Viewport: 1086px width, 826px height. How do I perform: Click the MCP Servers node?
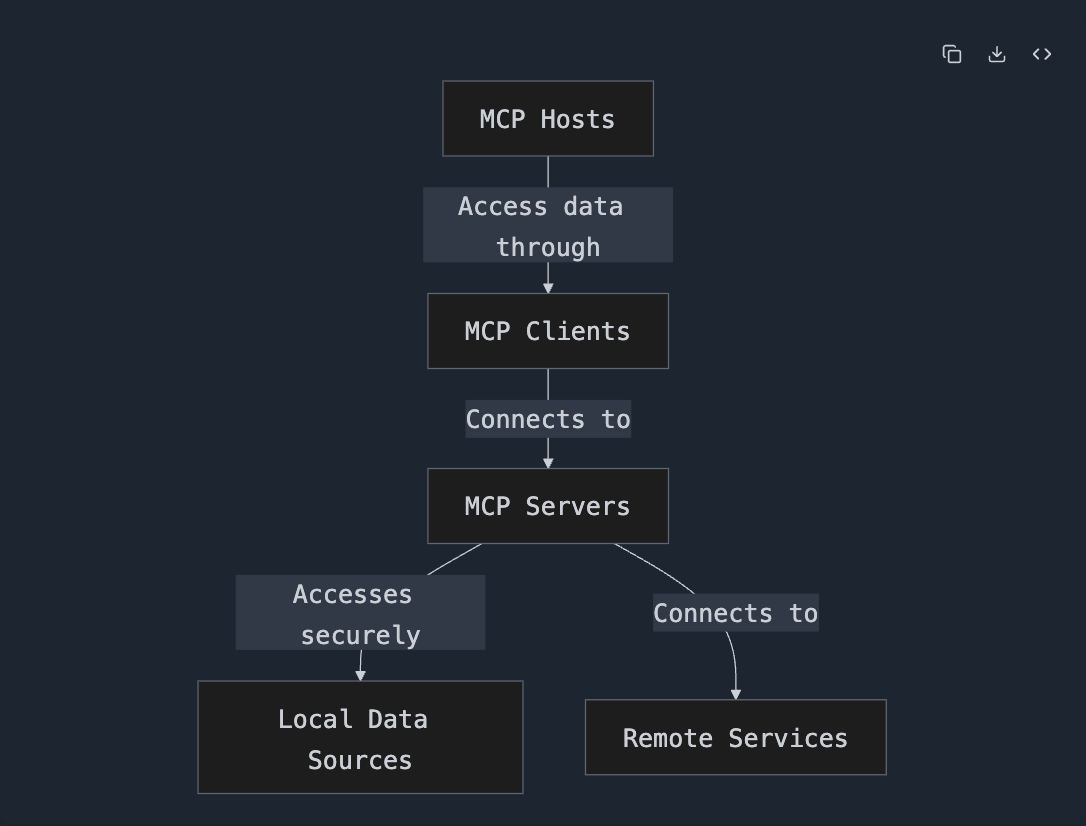[x=548, y=506]
